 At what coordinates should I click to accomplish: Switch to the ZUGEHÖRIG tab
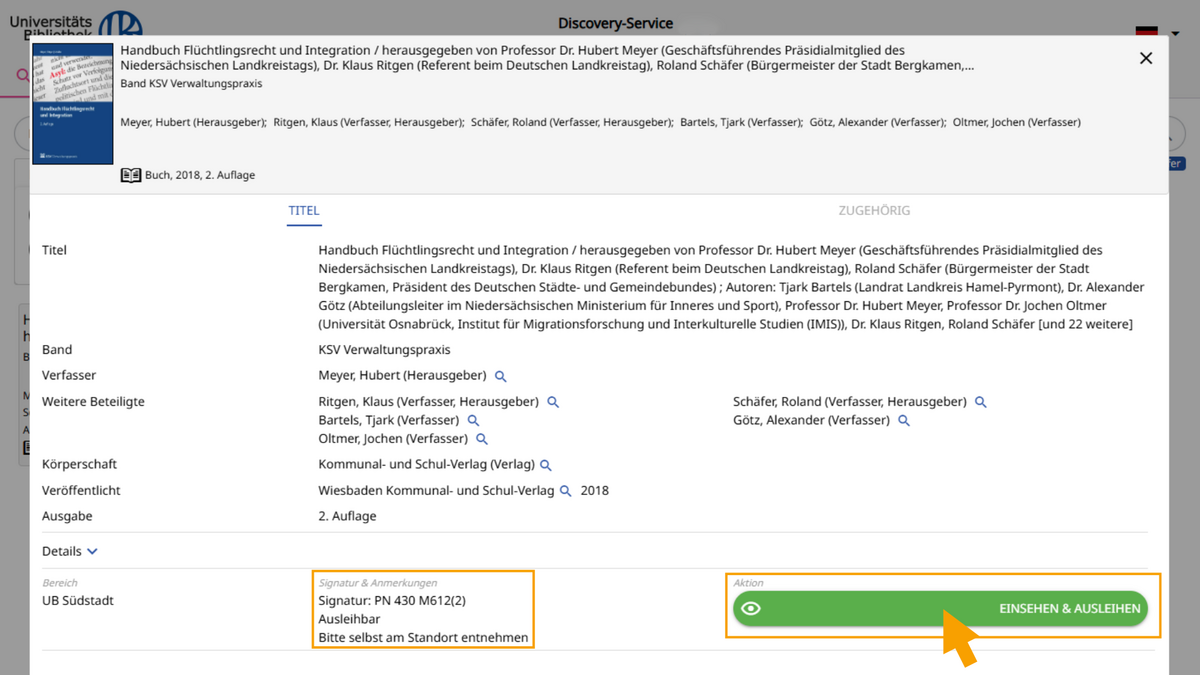tap(874, 211)
